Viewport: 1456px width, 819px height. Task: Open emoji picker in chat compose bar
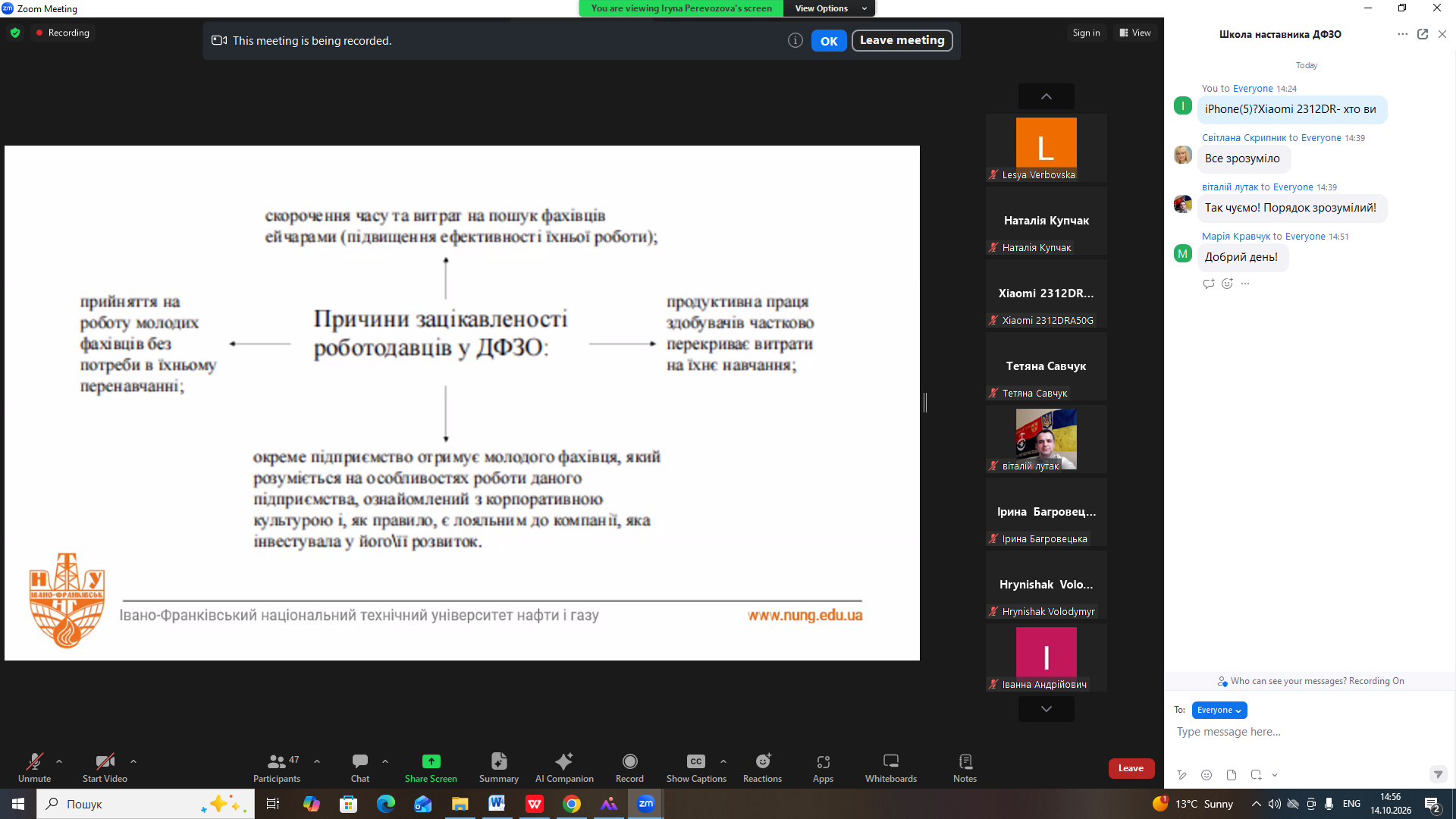1207,775
